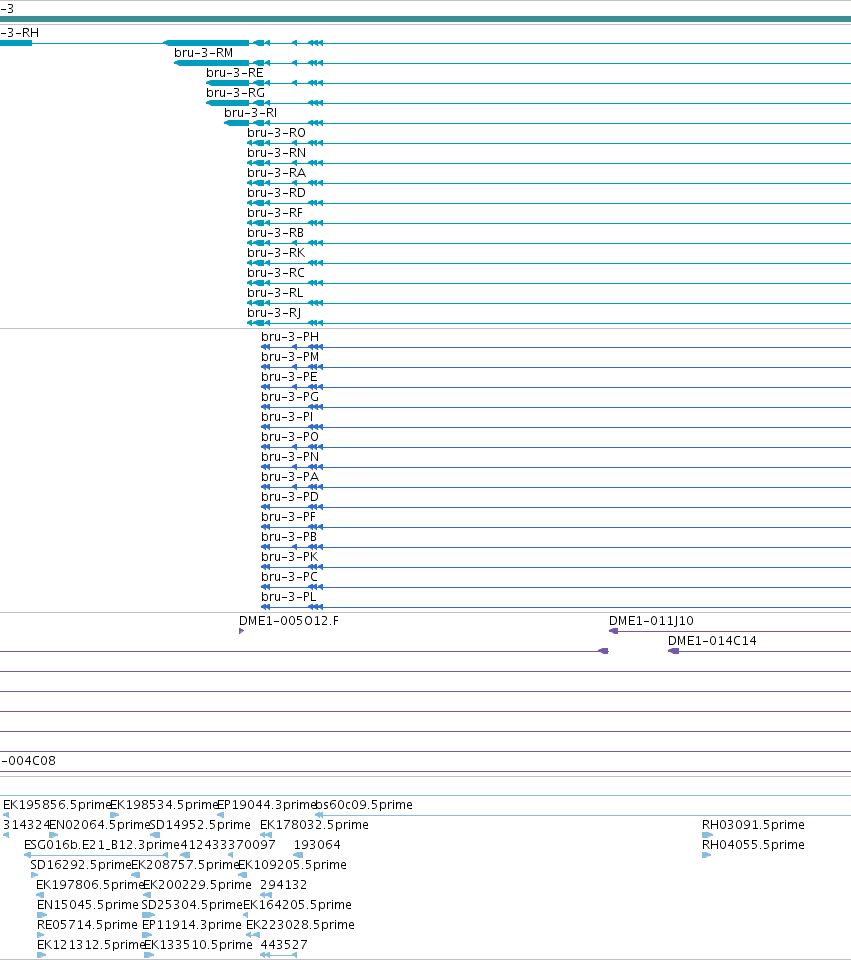
Task: Click the bru-3-RF transcript label
Action: coord(275,212)
